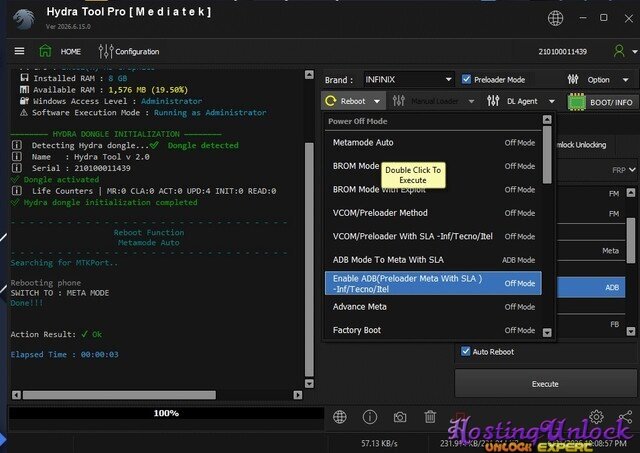Click the globe icon in title bar

tap(555, 18)
